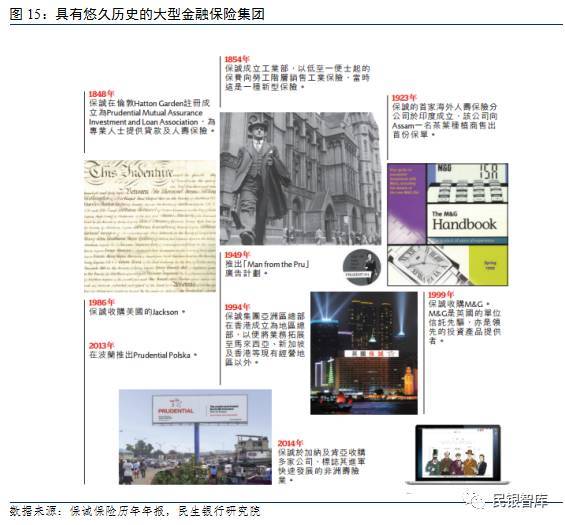The image size is (565, 525).
Task: Click the circular Man from the Pru icon
Action: [x=361, y=267]
